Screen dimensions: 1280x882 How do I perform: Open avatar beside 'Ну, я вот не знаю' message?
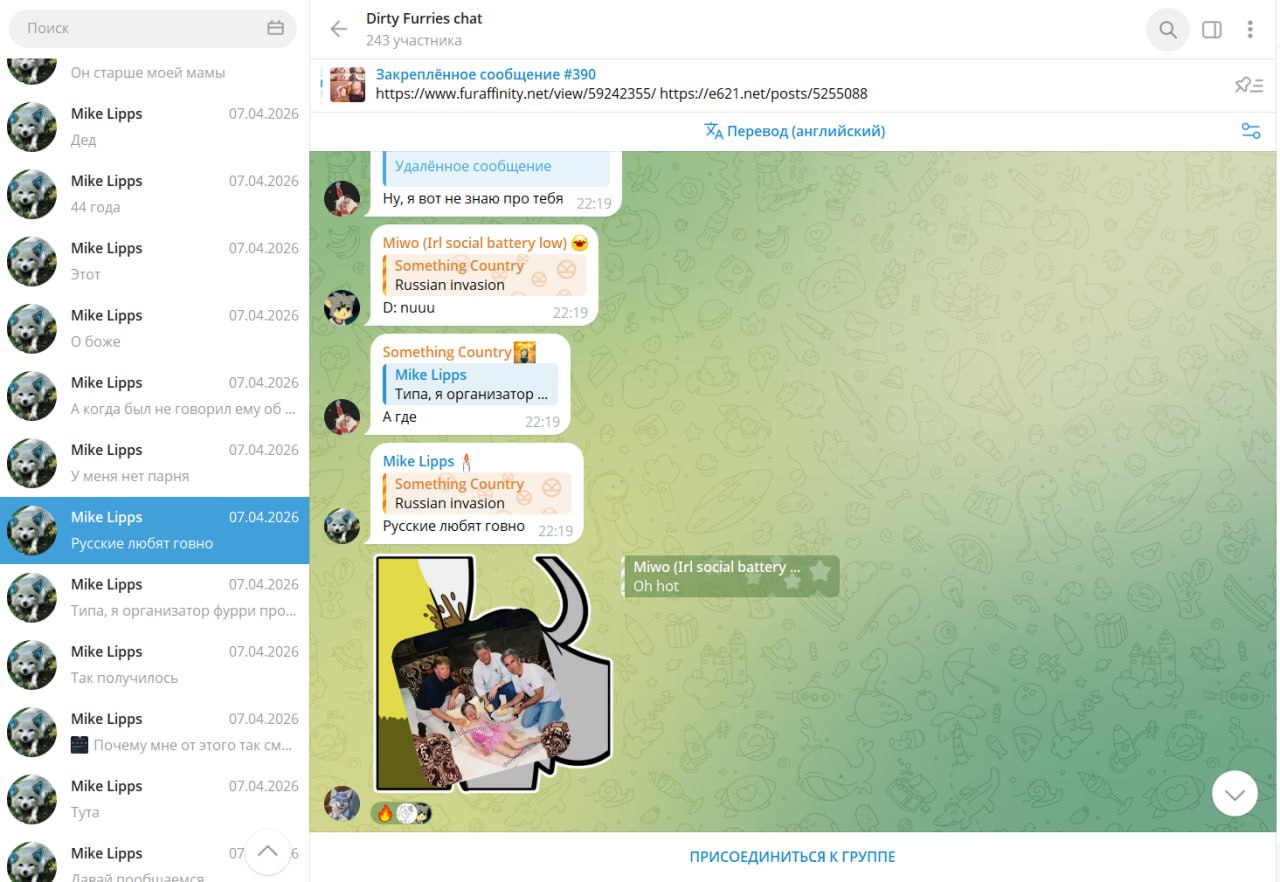(342, 198)
